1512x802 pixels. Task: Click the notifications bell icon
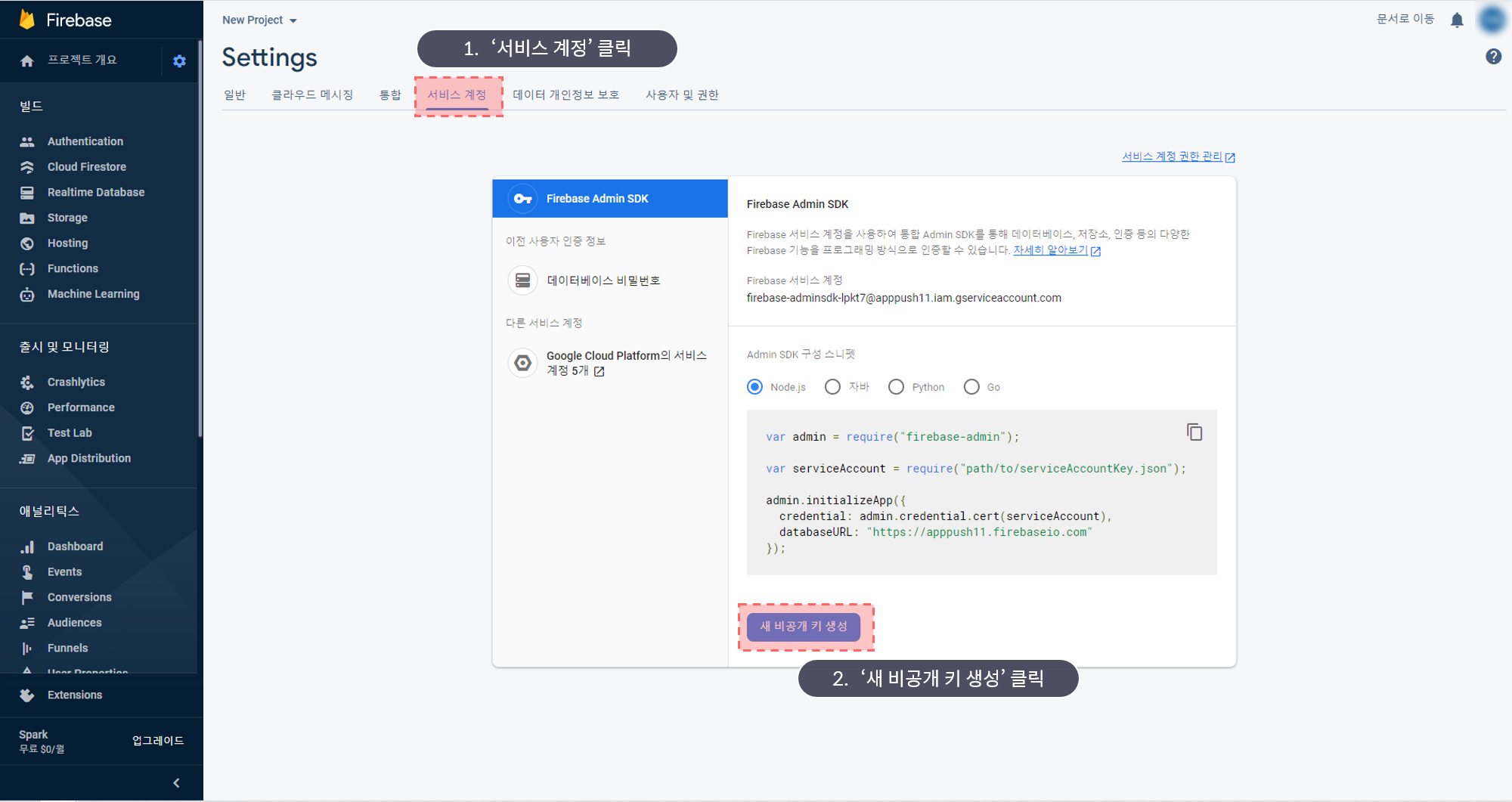coord(1457,20)
